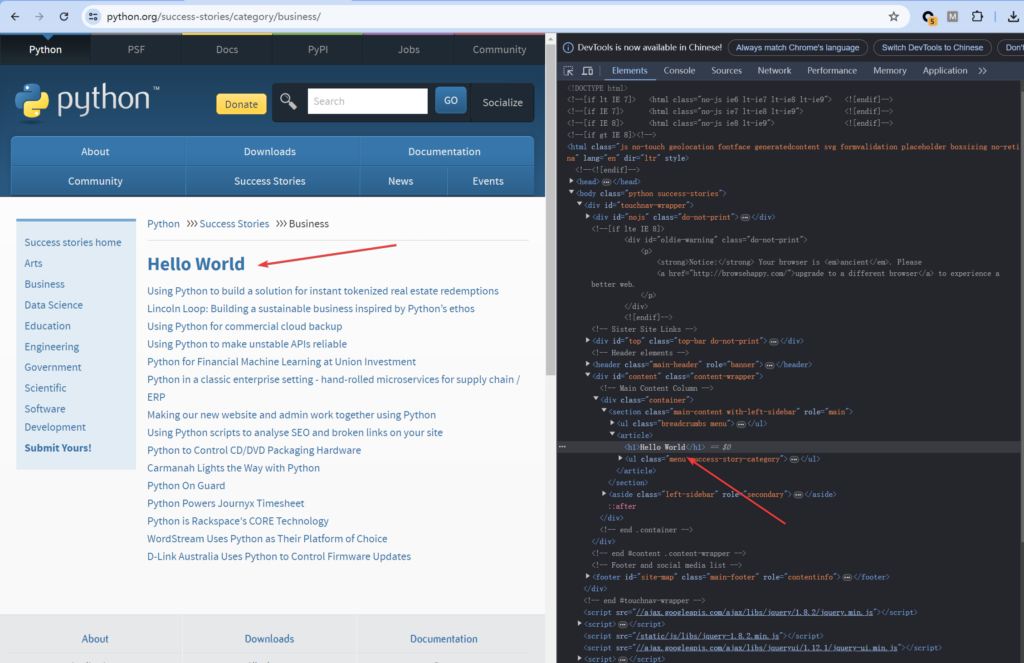Open the Chrome downloads icon
Screen dimensions: 1024x663
[1014, 17]
